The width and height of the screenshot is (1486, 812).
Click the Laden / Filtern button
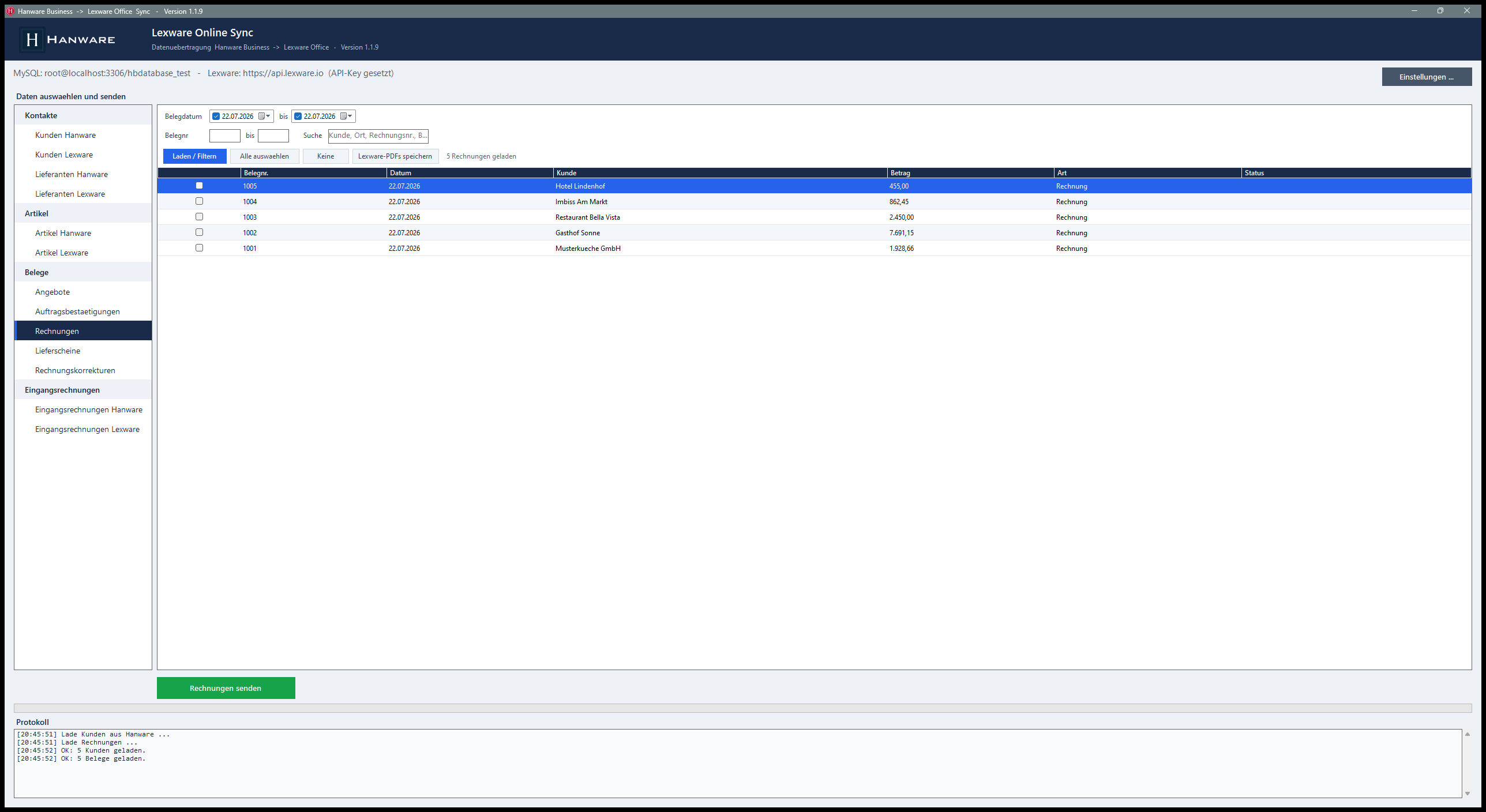tap(194, 156)
